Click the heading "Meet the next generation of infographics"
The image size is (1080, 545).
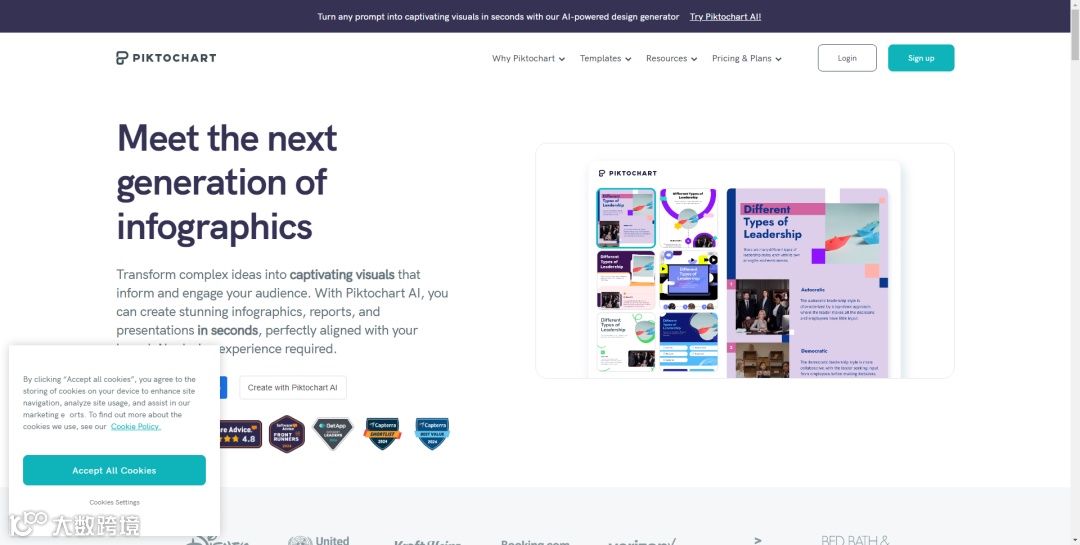pyautogui.click(x=227, y=183)
